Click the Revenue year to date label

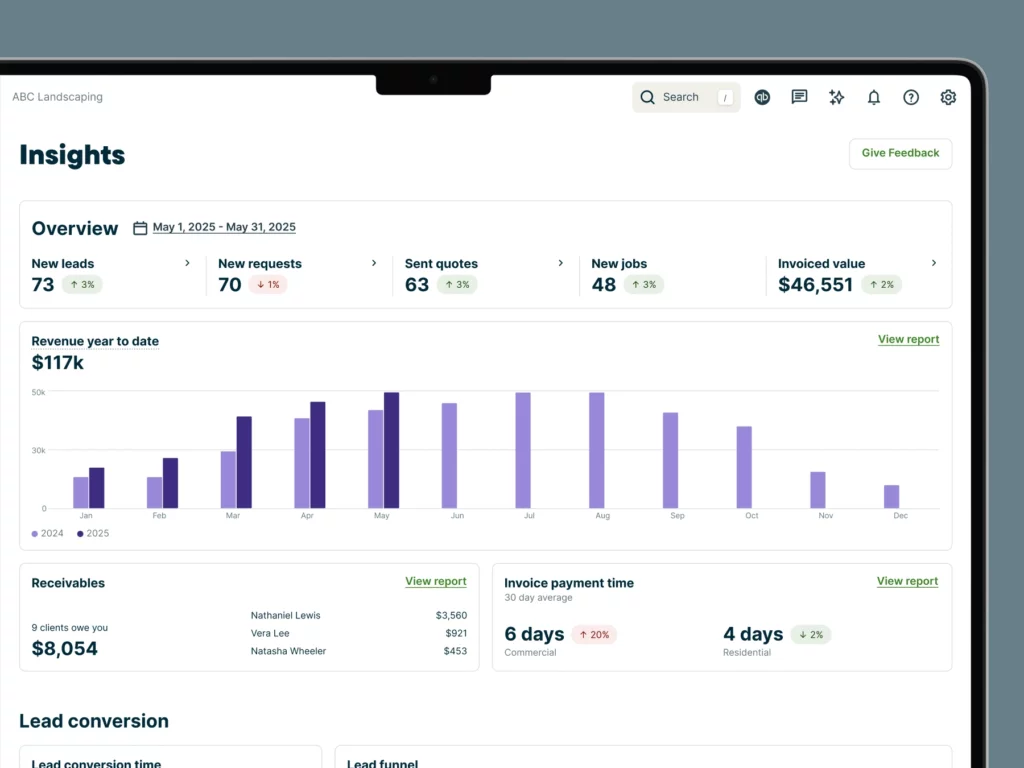(95, 342)
